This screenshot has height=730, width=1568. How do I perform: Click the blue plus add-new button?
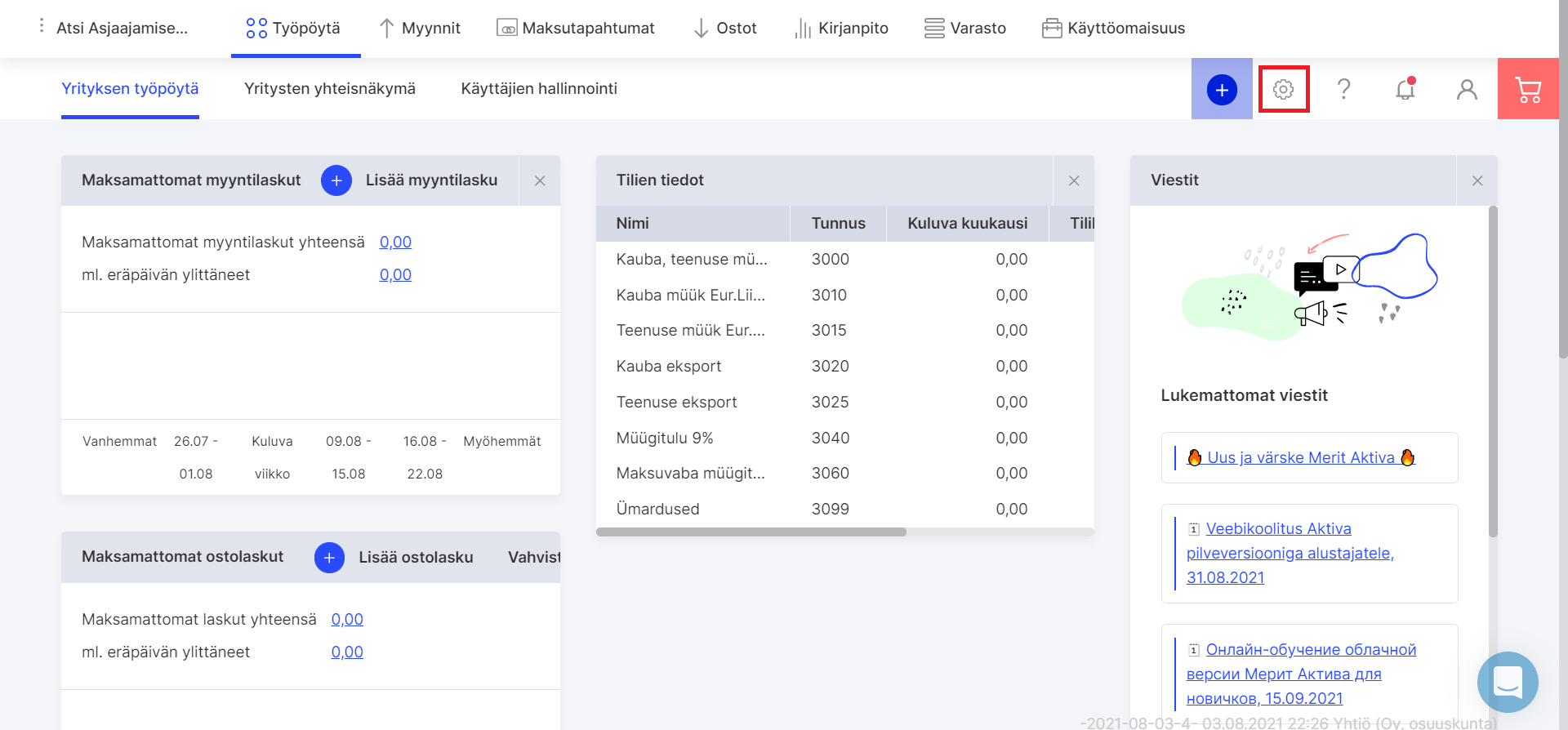tap(1222, 89)
